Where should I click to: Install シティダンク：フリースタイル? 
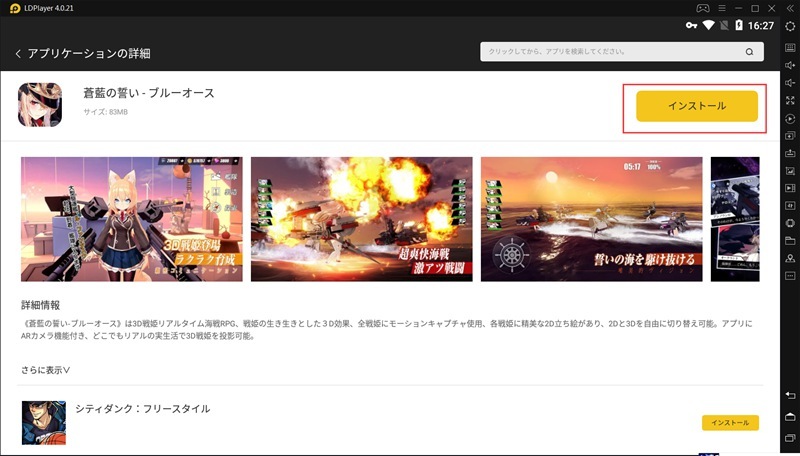(x=730, y=423)
